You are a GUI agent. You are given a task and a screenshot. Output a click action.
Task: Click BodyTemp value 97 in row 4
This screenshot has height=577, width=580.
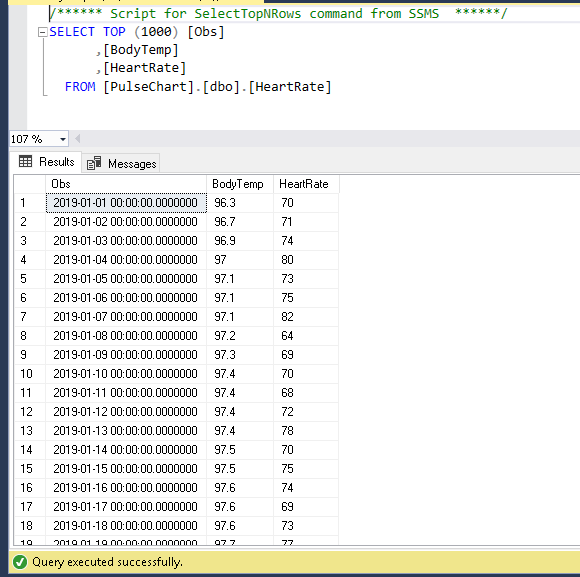(240, 260)
